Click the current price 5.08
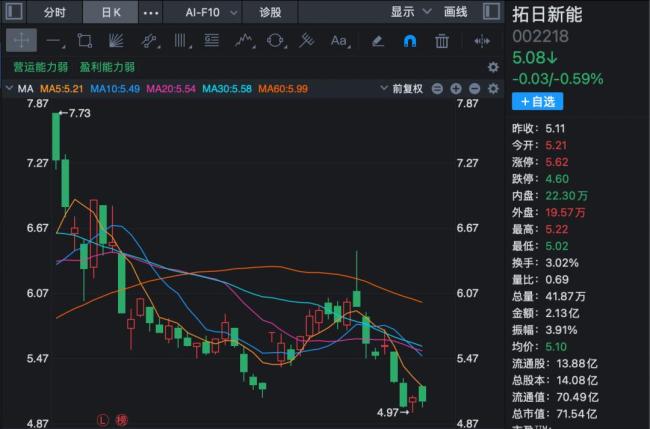 coord(535,58)
